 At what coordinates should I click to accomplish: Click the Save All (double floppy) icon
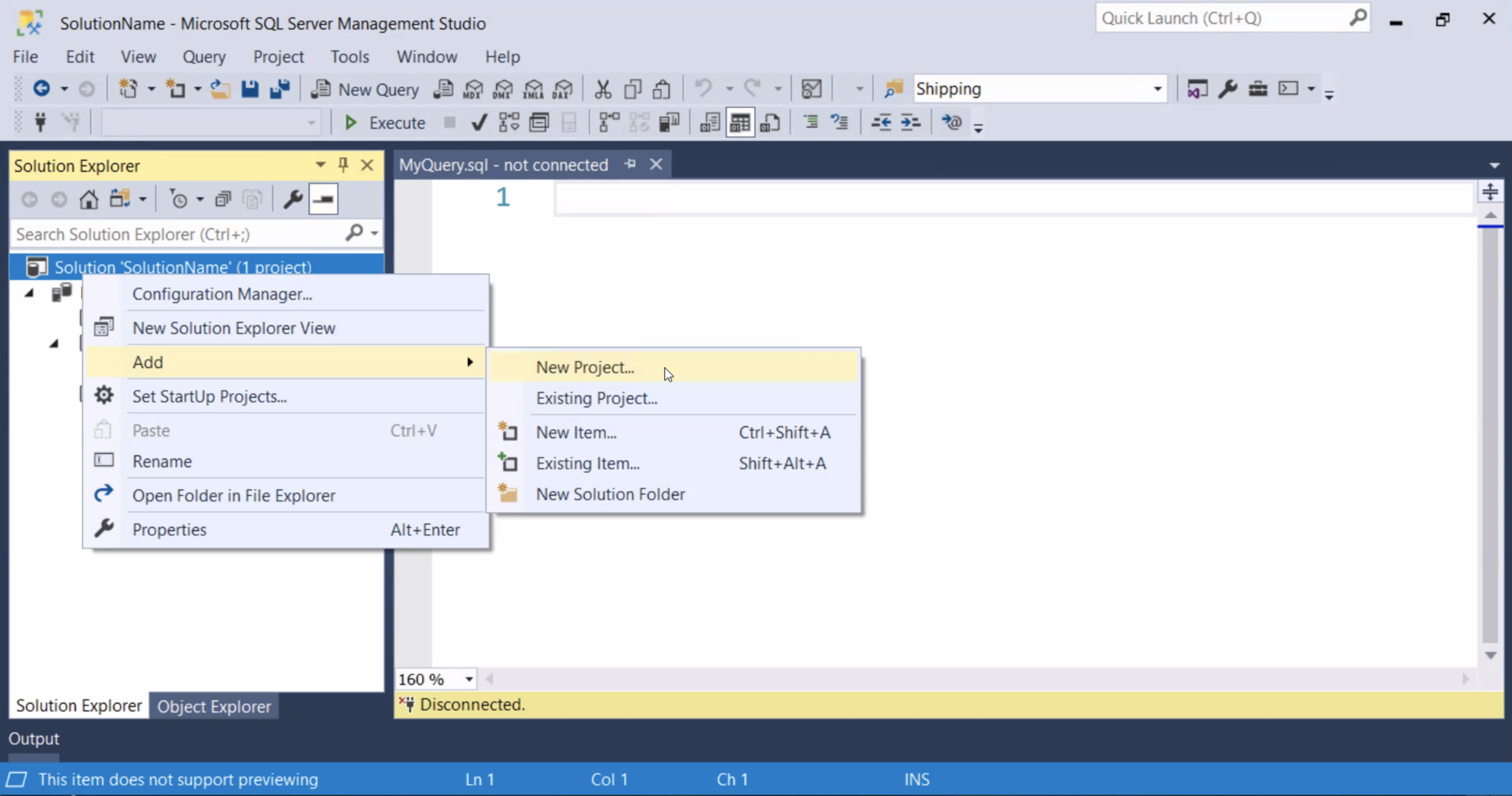(x=279, y=89)
